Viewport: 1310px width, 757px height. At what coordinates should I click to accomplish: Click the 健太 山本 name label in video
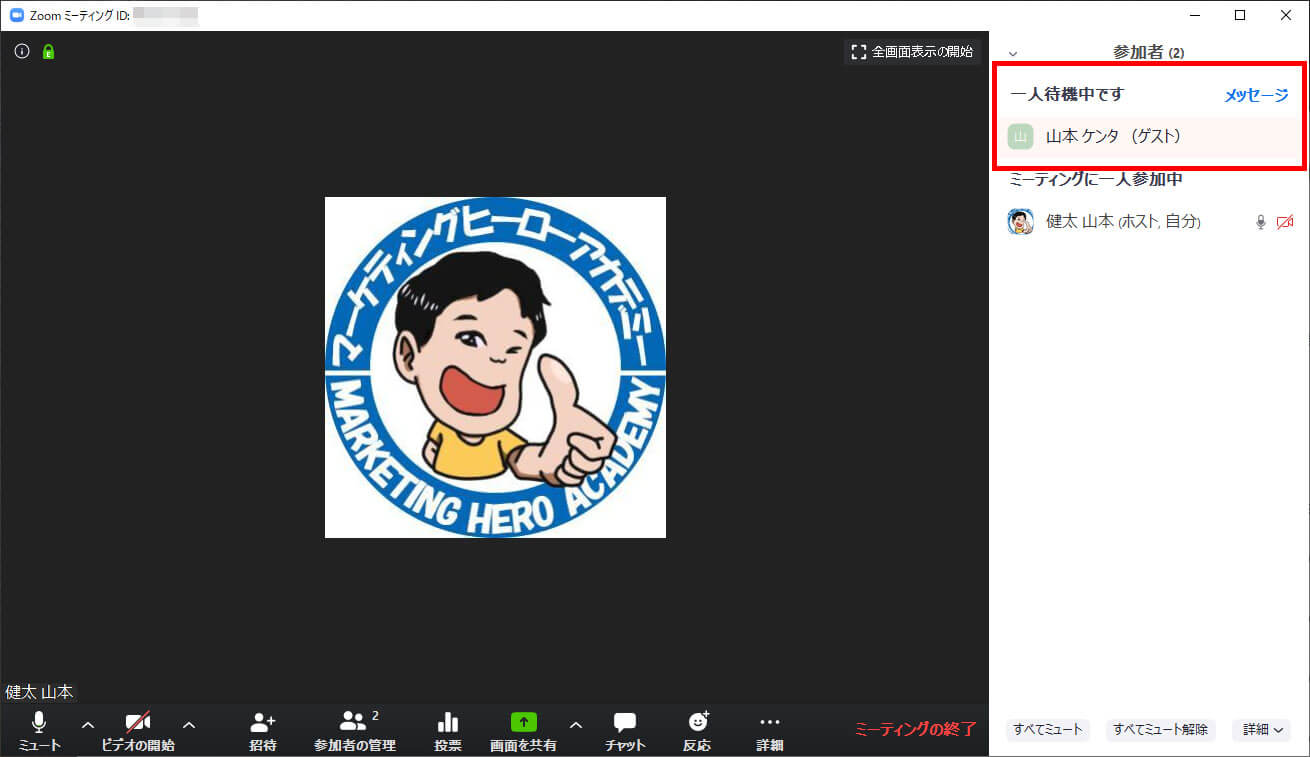[x=39, y=692]
